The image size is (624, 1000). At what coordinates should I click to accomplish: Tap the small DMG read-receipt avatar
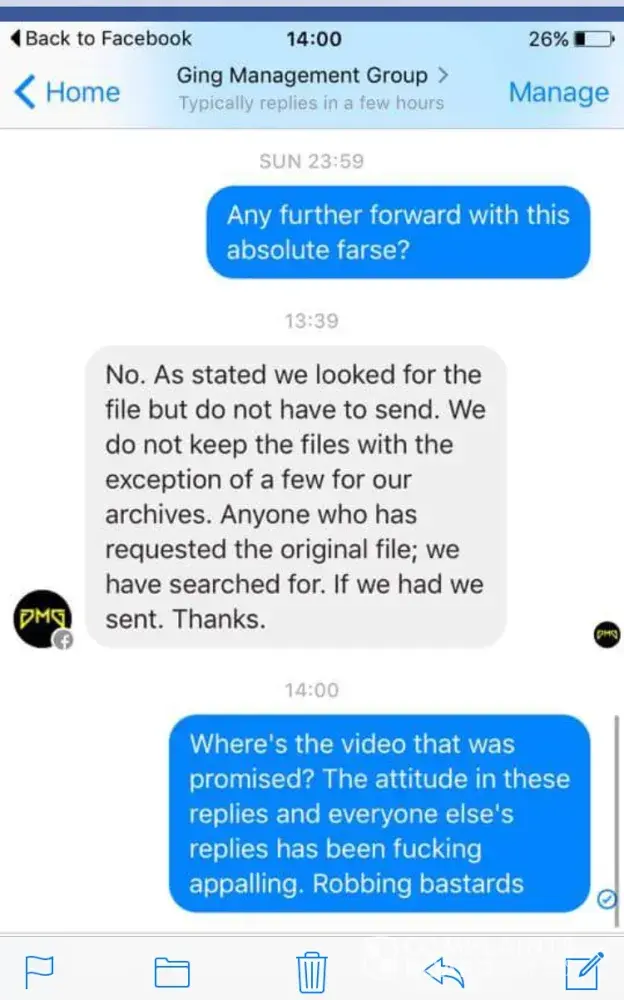click(607, 634)
